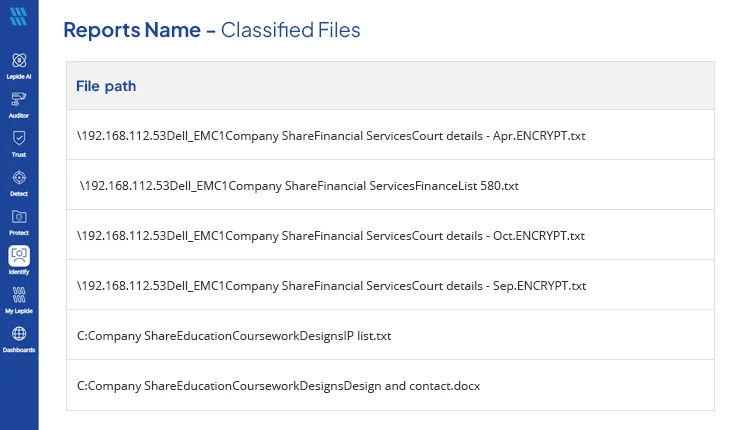Select the Trust shield icon
Image resolution: width=731 pixels, height=430 pixels.
pos(19,138)
